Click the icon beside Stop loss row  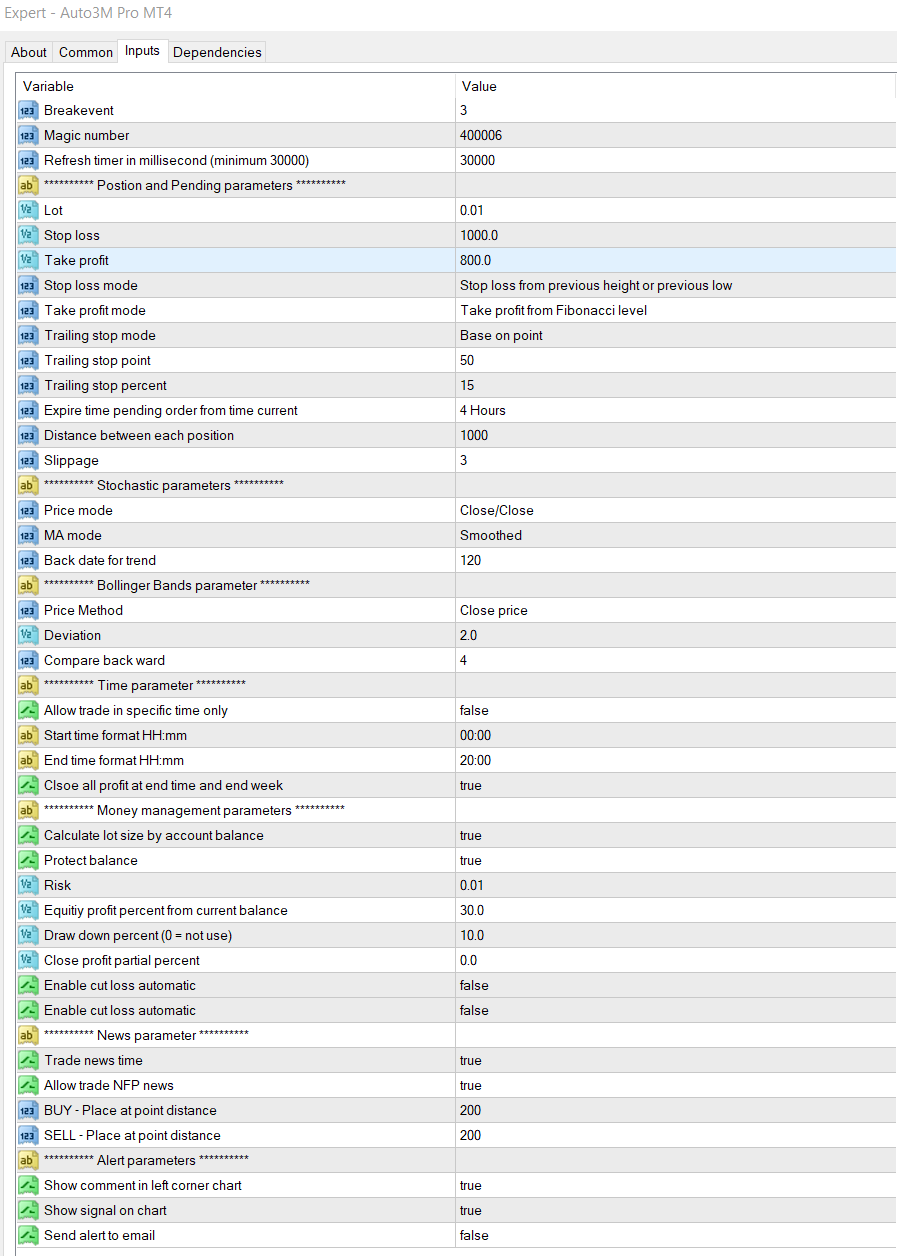(28, 235)
